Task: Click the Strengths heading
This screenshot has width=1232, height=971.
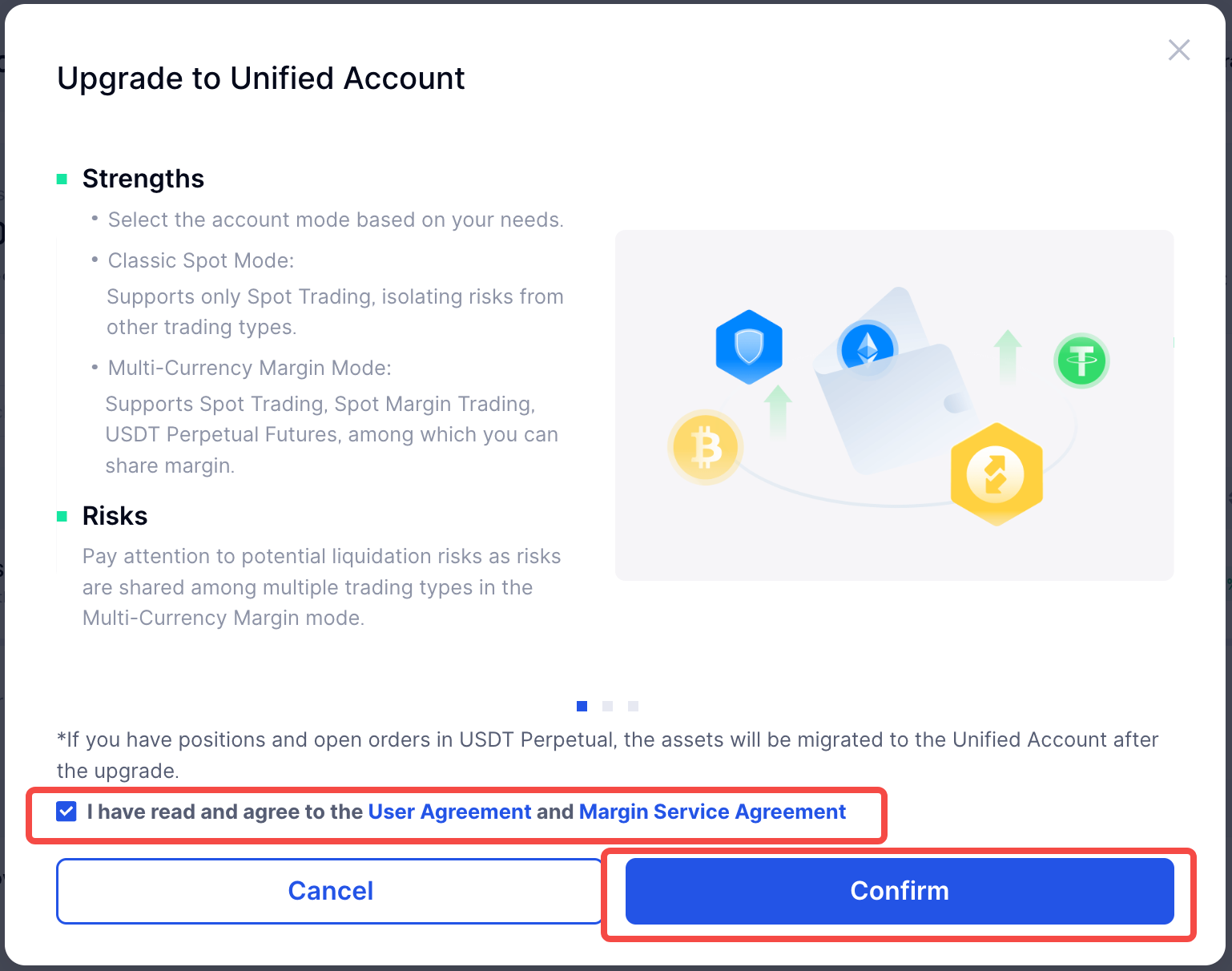Action: pyautogui.click(x=143, y=179)
